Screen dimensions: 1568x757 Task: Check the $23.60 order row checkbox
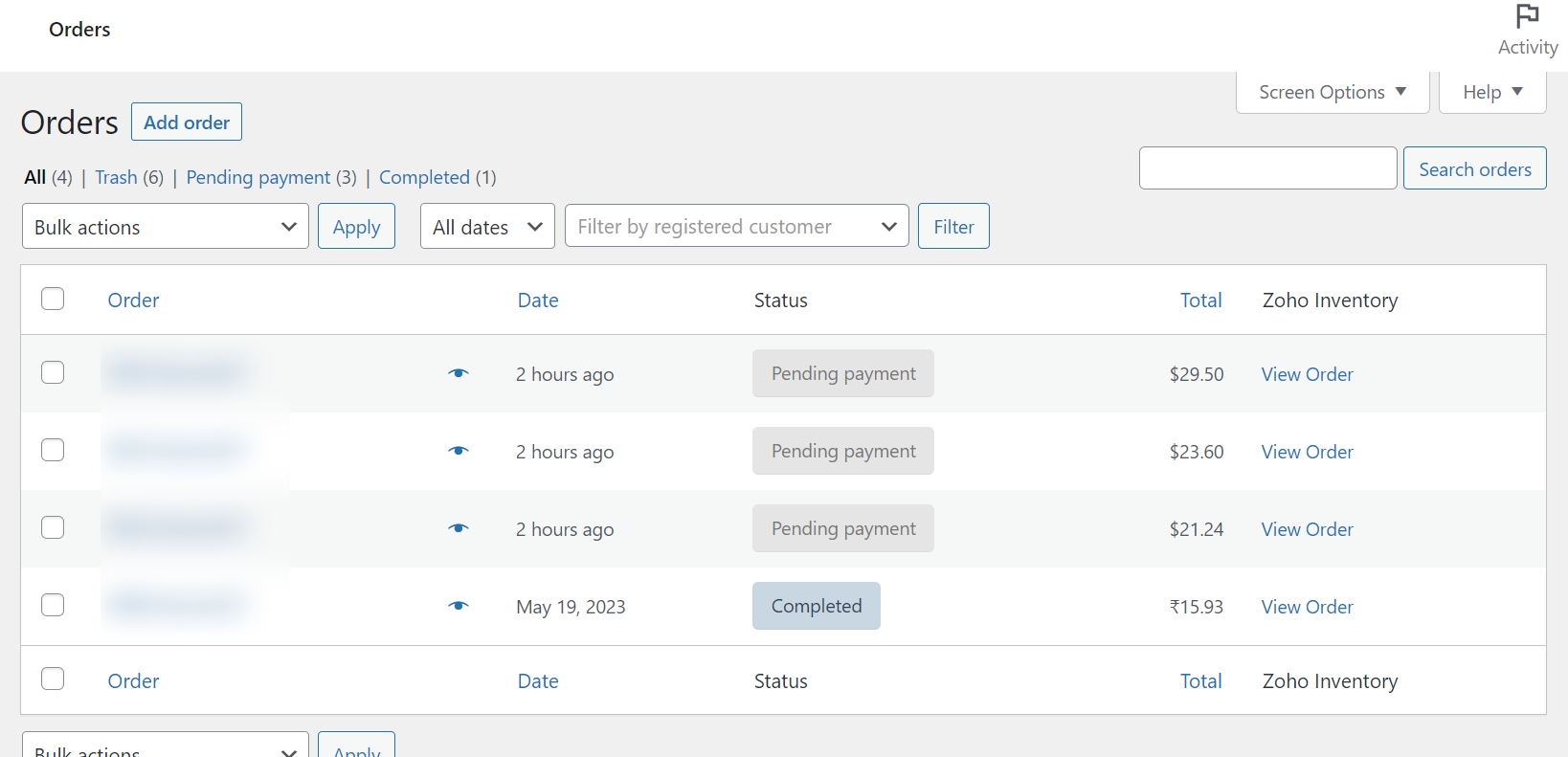[53, 450]
